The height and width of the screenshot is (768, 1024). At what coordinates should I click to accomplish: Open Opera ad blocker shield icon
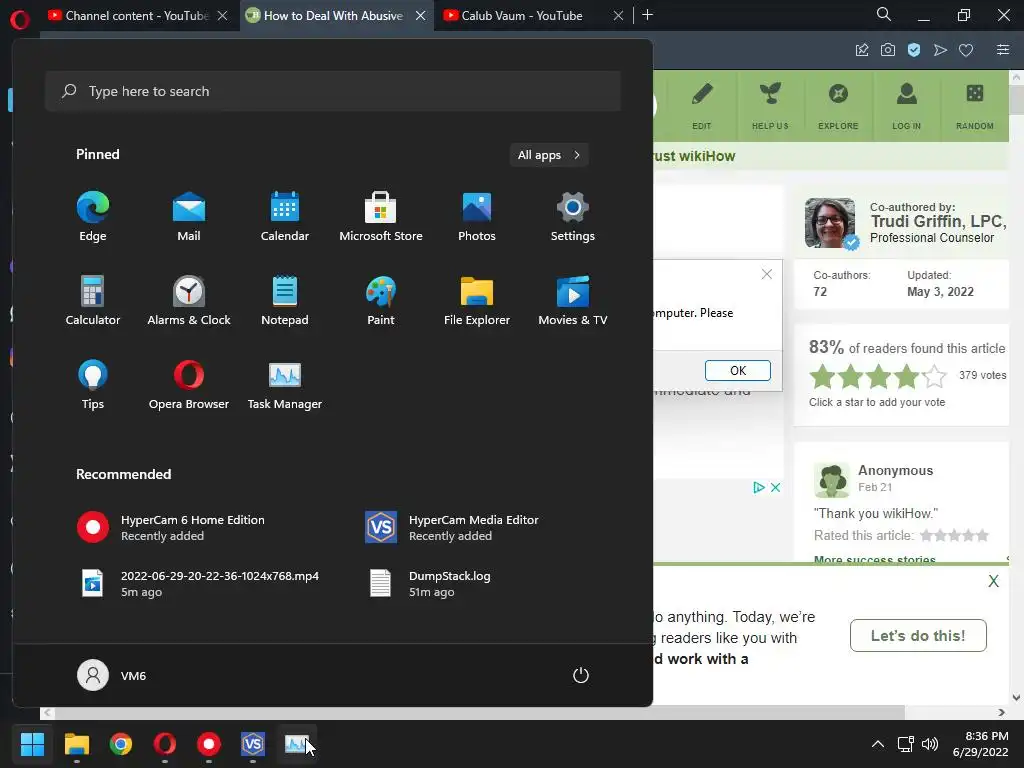[x=914, y=50]
